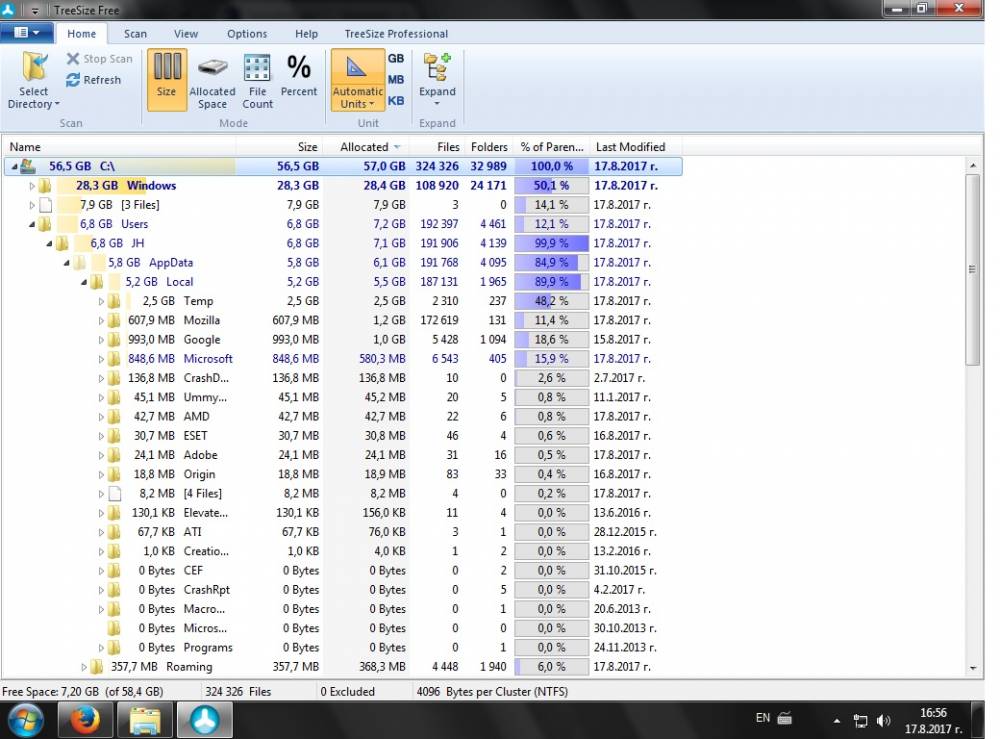Screen dimensions: 1000x739
Task: Sort by the % of Parent column
Action: pos(552,147)
